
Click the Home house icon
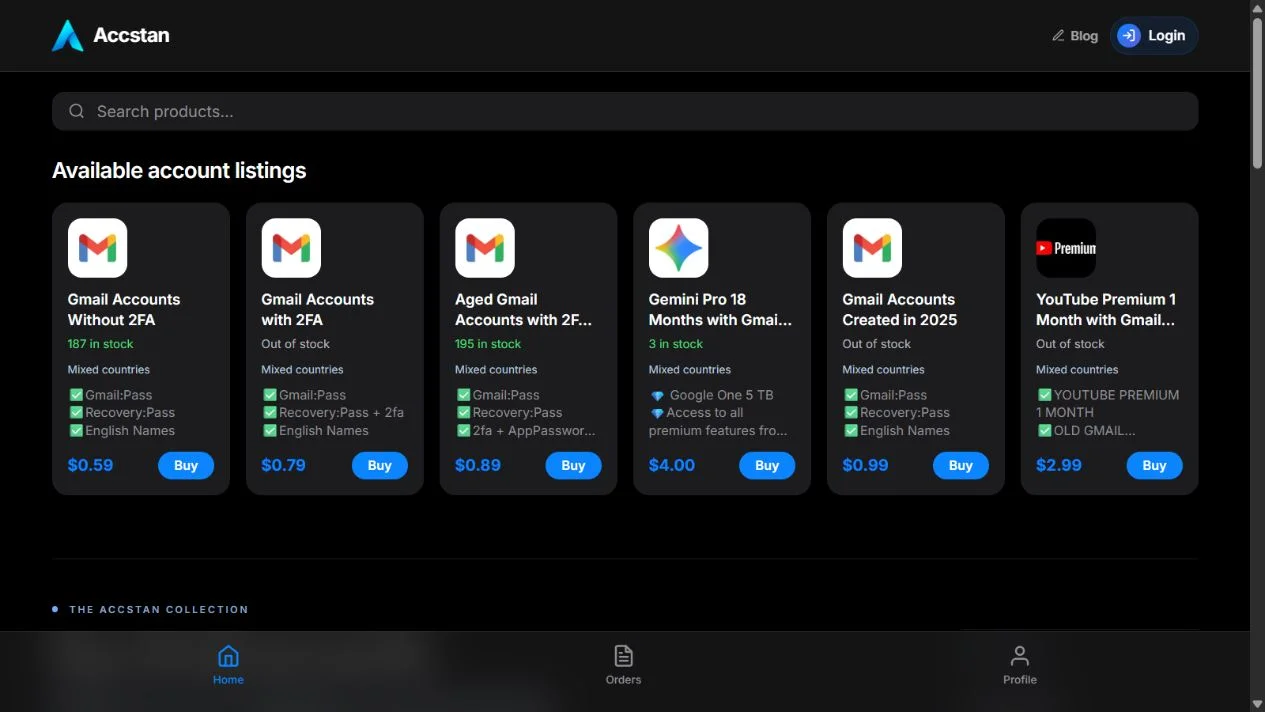228,656
